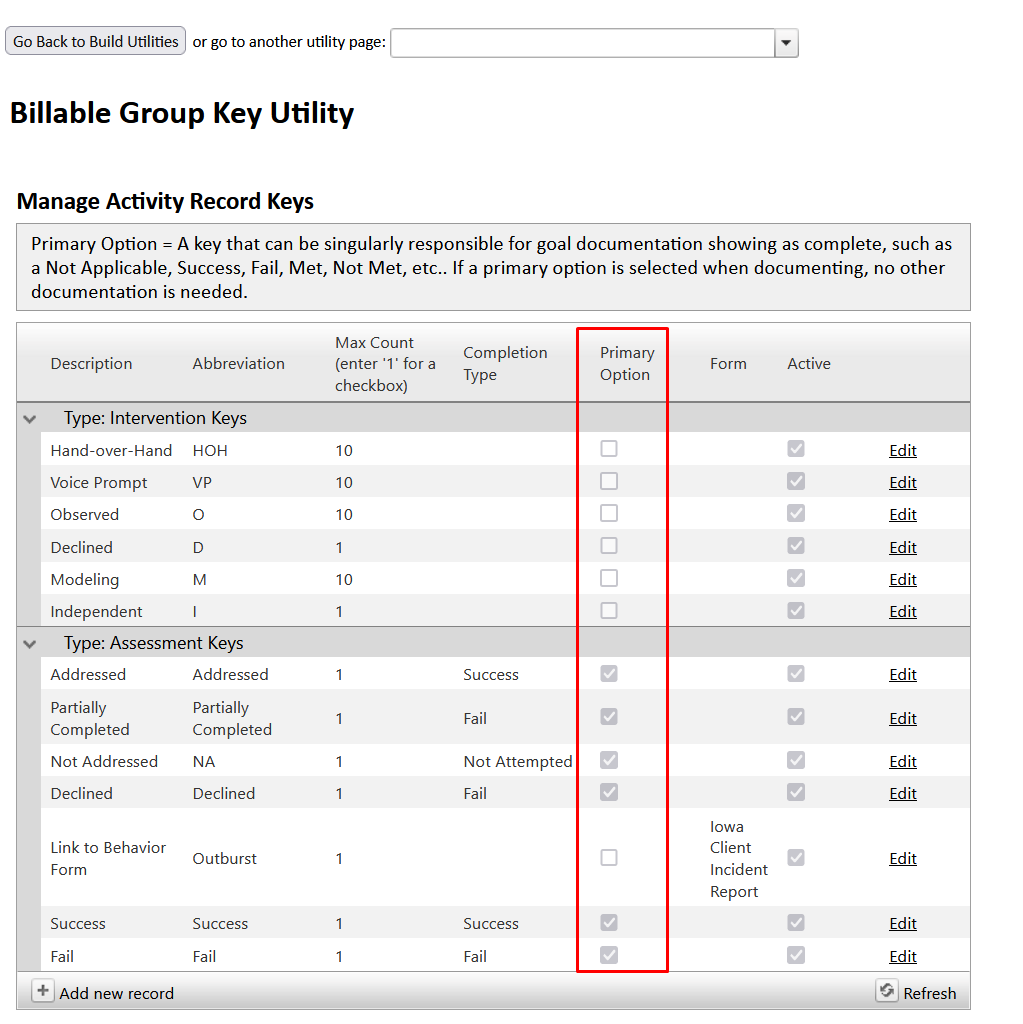Open the utility page dropdown arrow

(x=786, y=43)
